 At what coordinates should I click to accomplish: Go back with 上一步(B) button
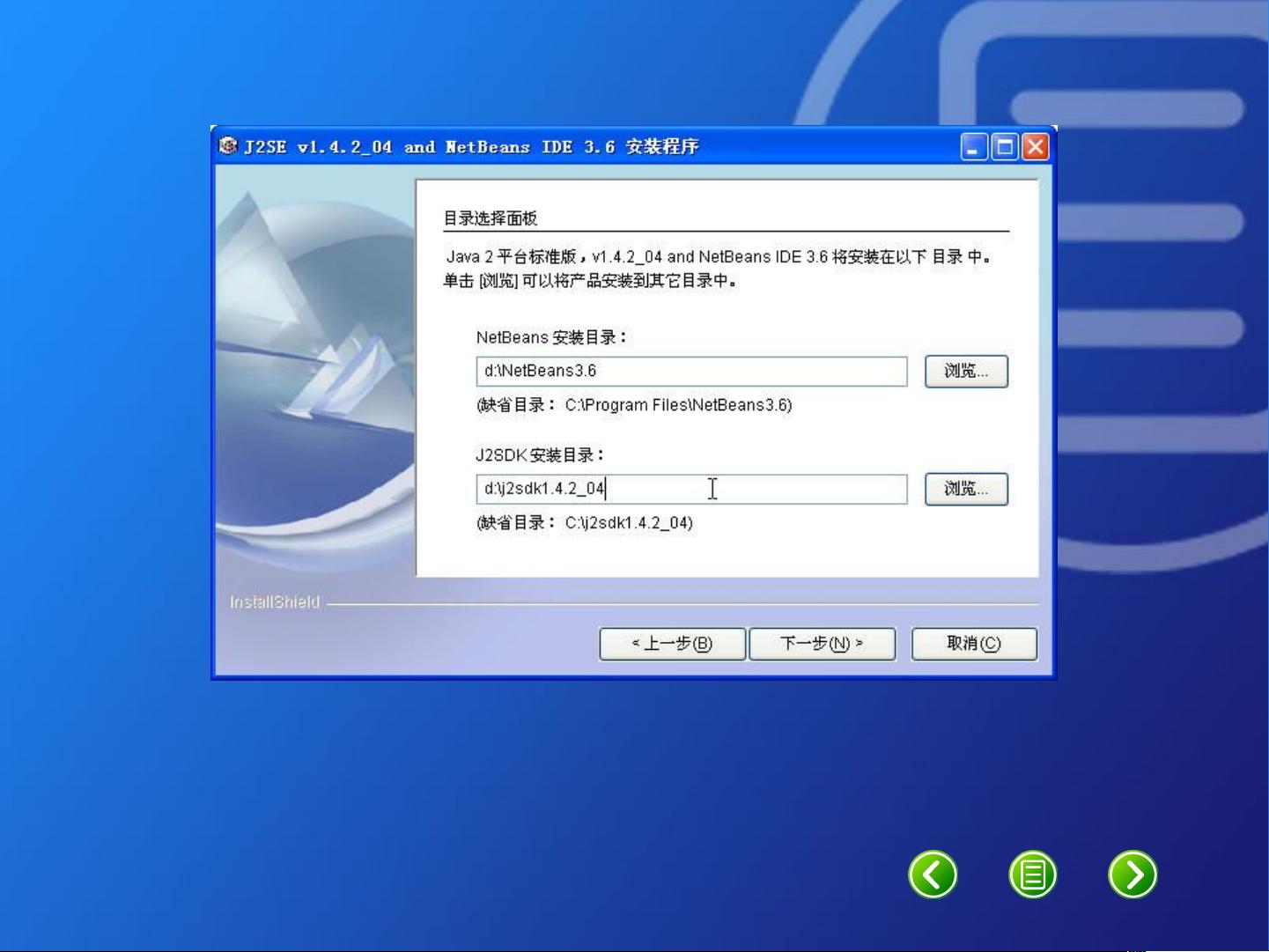point(673,644)
